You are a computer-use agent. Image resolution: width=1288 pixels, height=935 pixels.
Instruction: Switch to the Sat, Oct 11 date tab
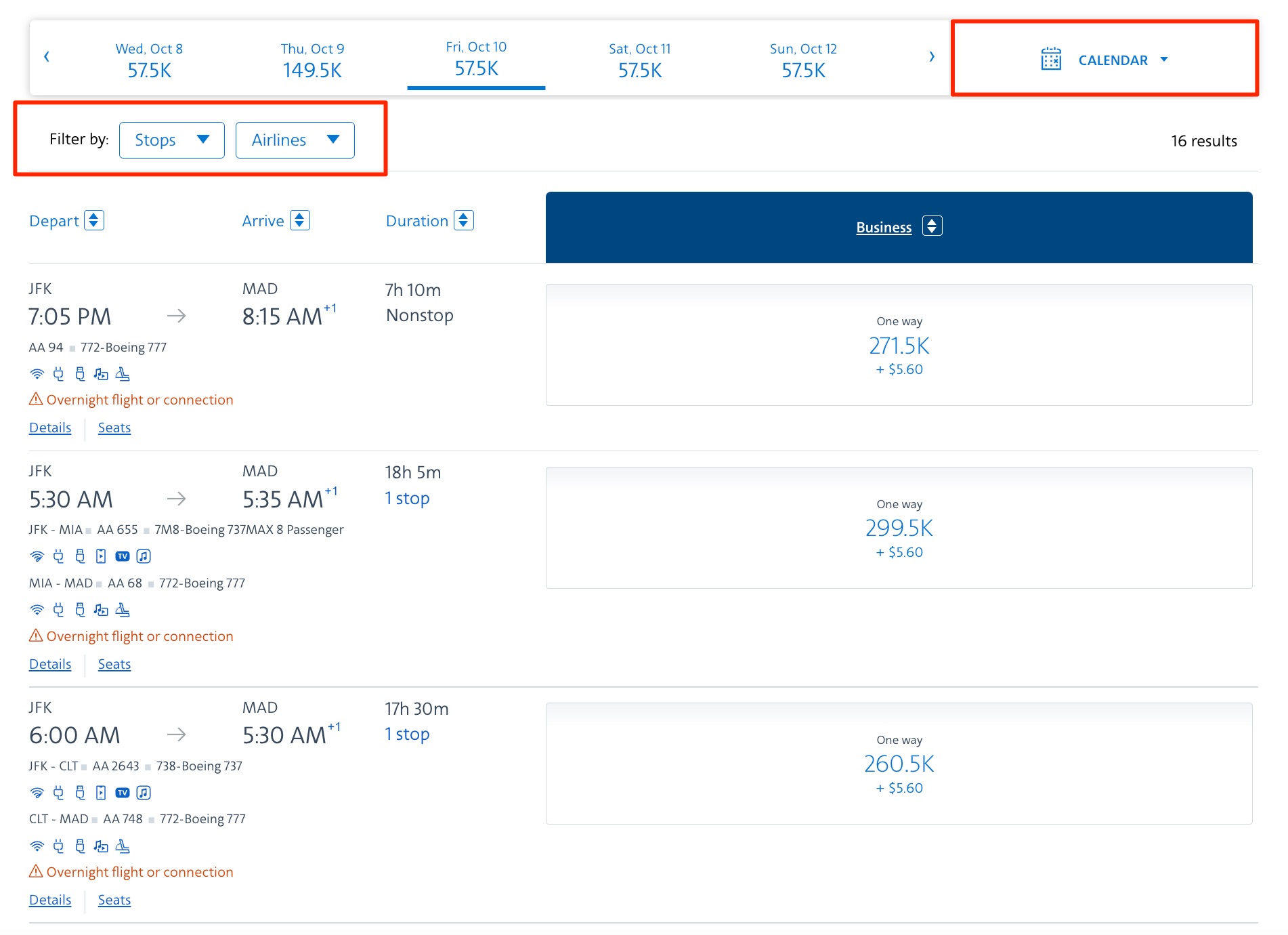(639, 59)
